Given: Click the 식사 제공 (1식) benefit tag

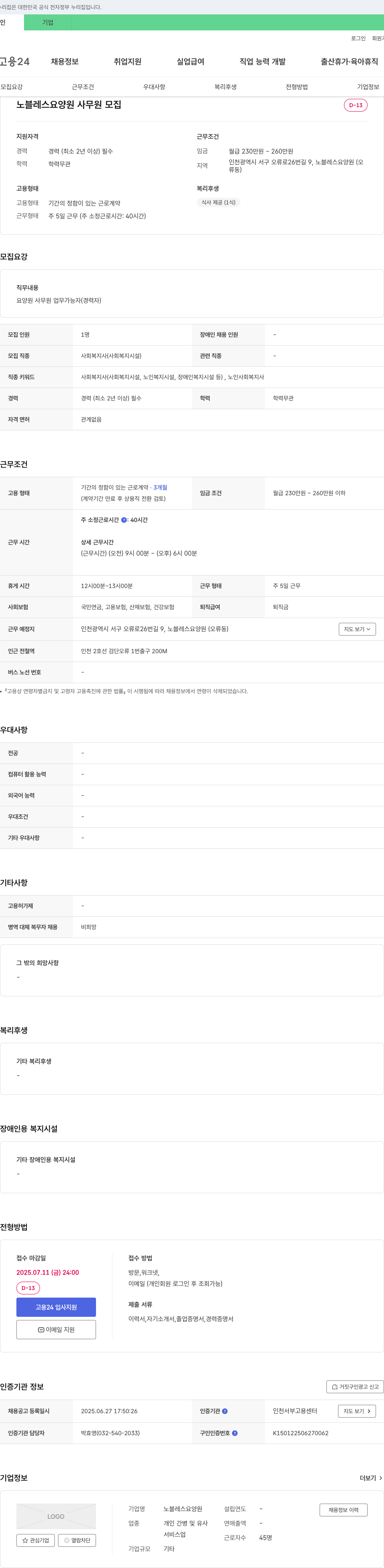Looking at the screenshot, I should coord(218,202).
